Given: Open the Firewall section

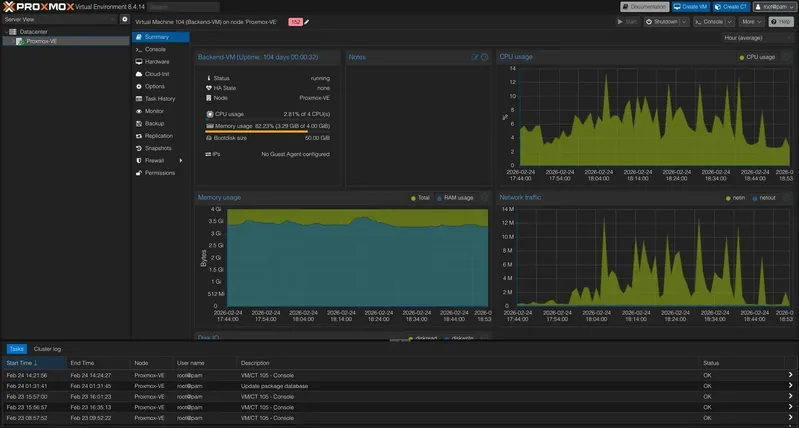Looking at the screenshot, I should click(x=161, y=160).
